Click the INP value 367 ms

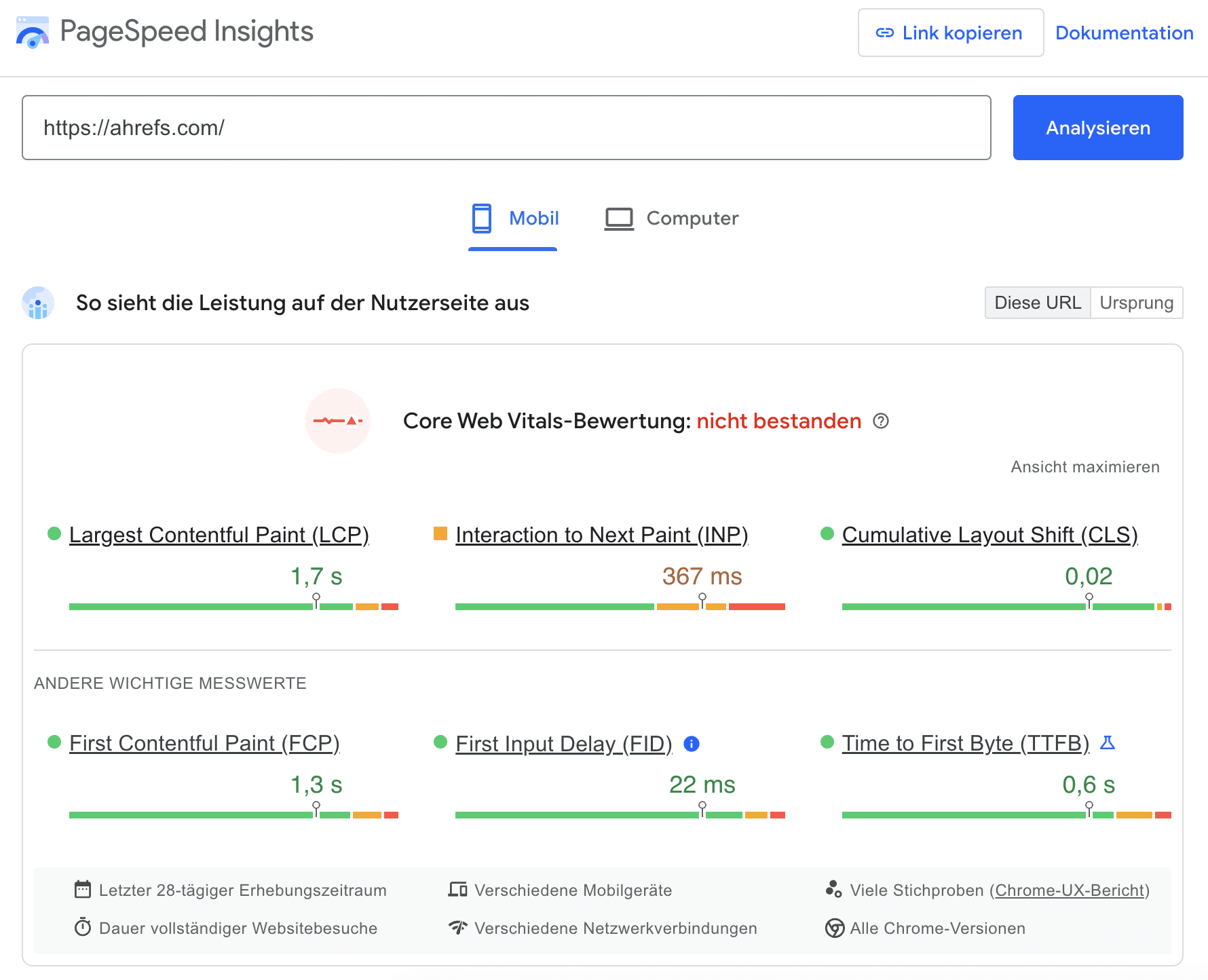coord(702,576)
